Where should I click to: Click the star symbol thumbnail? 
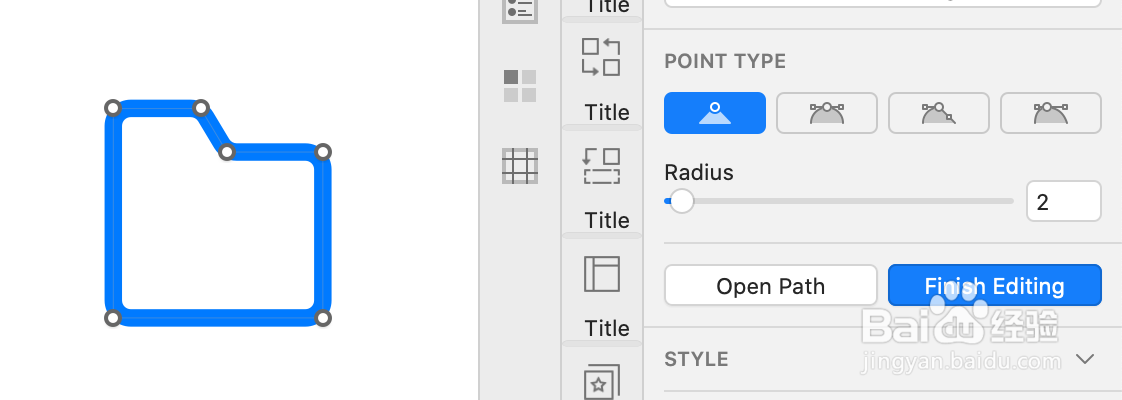pos(601,381)
